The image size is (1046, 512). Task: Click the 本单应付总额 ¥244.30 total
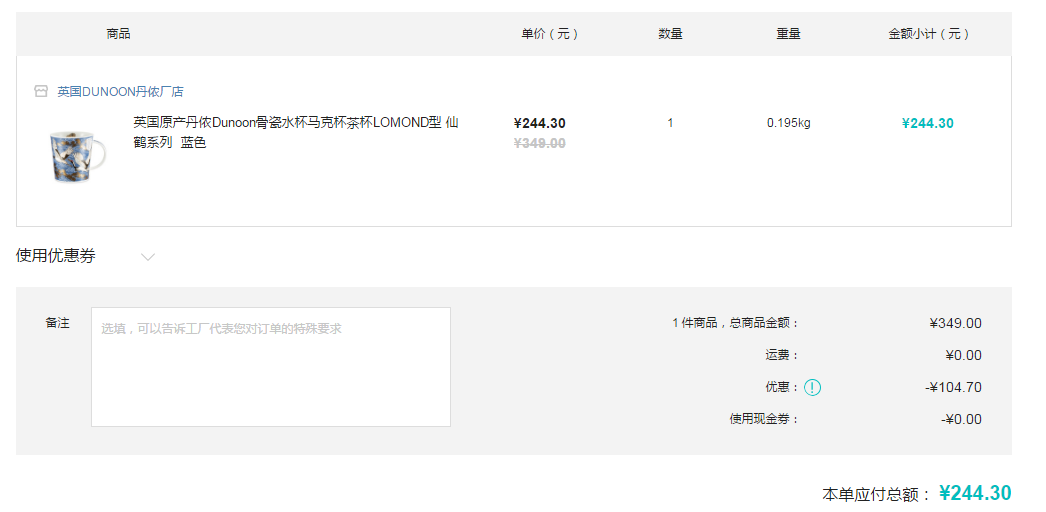click(x=975, y=493)
